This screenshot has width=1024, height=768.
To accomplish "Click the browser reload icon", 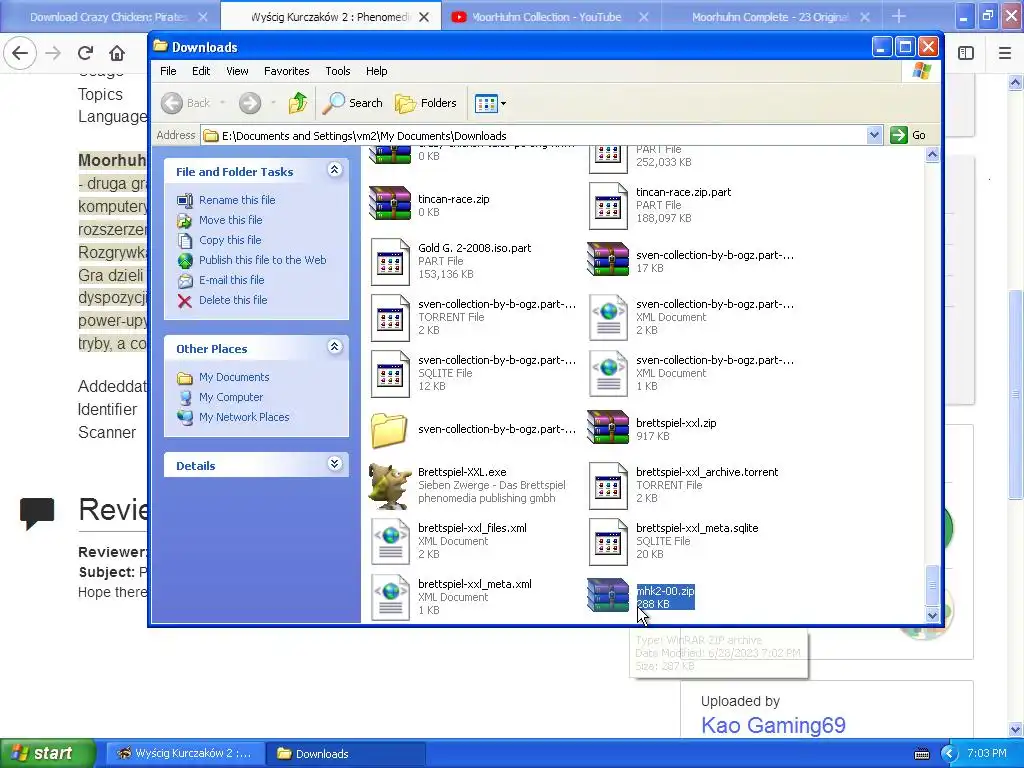I will click(85, 53).
